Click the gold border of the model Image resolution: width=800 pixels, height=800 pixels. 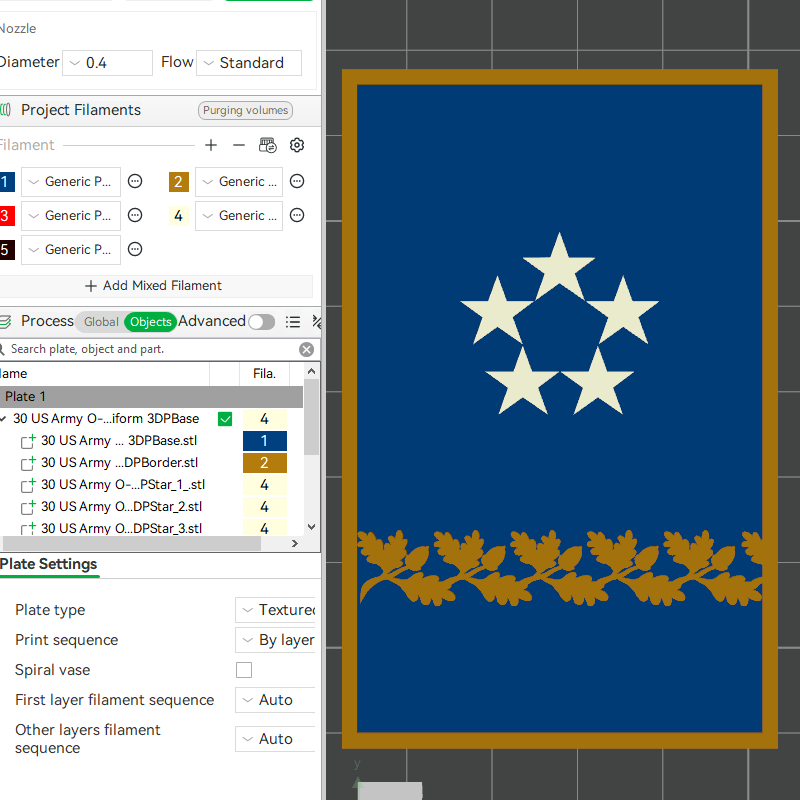(560, 77)
